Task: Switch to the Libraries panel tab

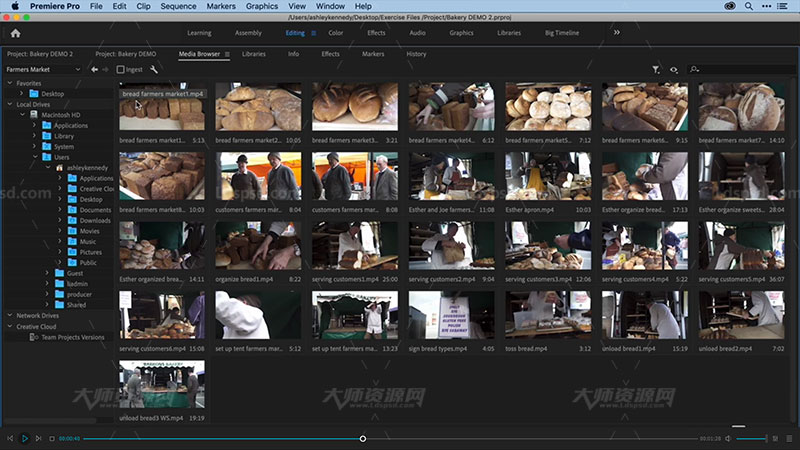Action: pyautogui.click(x=254, y=54)
